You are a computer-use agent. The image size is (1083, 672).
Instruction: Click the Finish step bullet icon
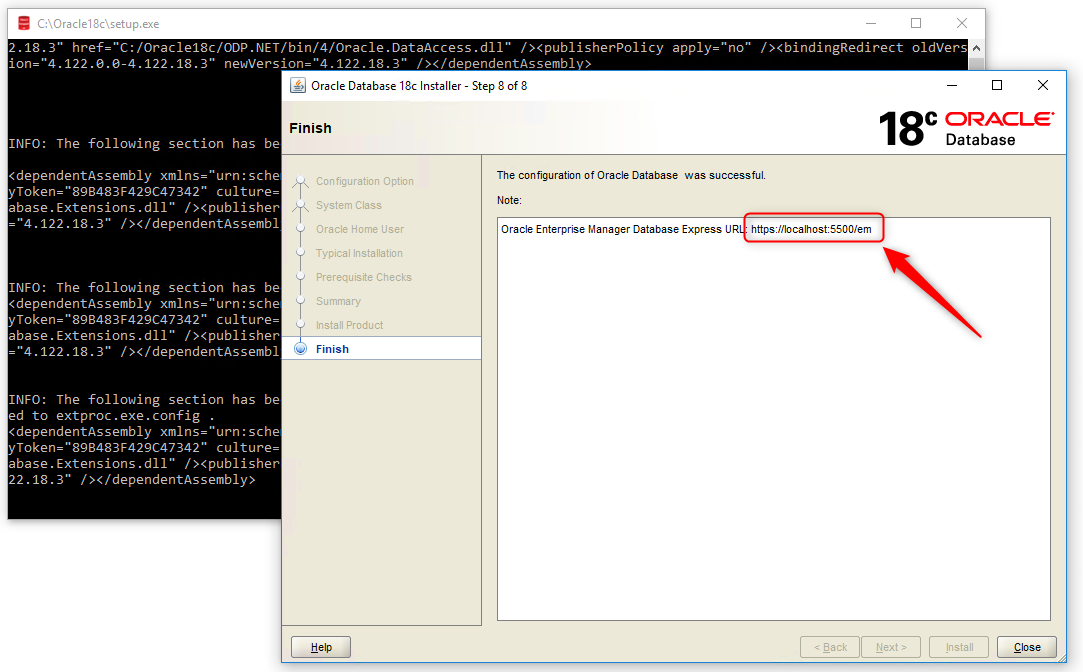click(300, 349)
